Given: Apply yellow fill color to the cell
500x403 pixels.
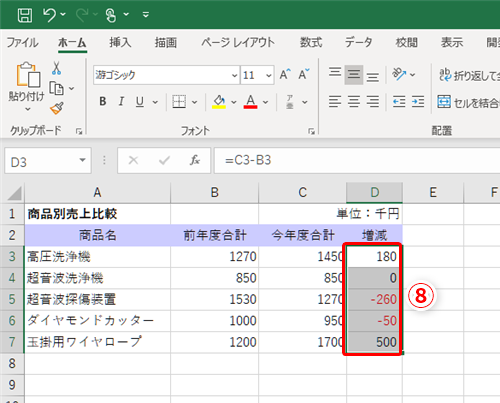Looking at the screenshot, I should [219, 101].
